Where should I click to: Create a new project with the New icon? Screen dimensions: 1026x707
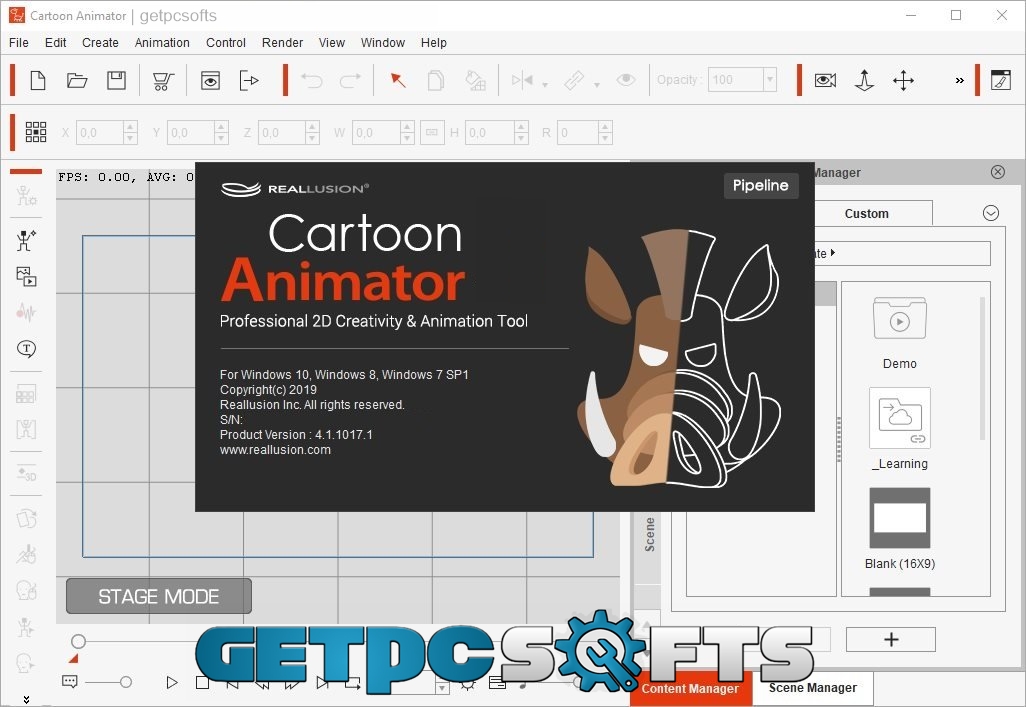(38, 81)
